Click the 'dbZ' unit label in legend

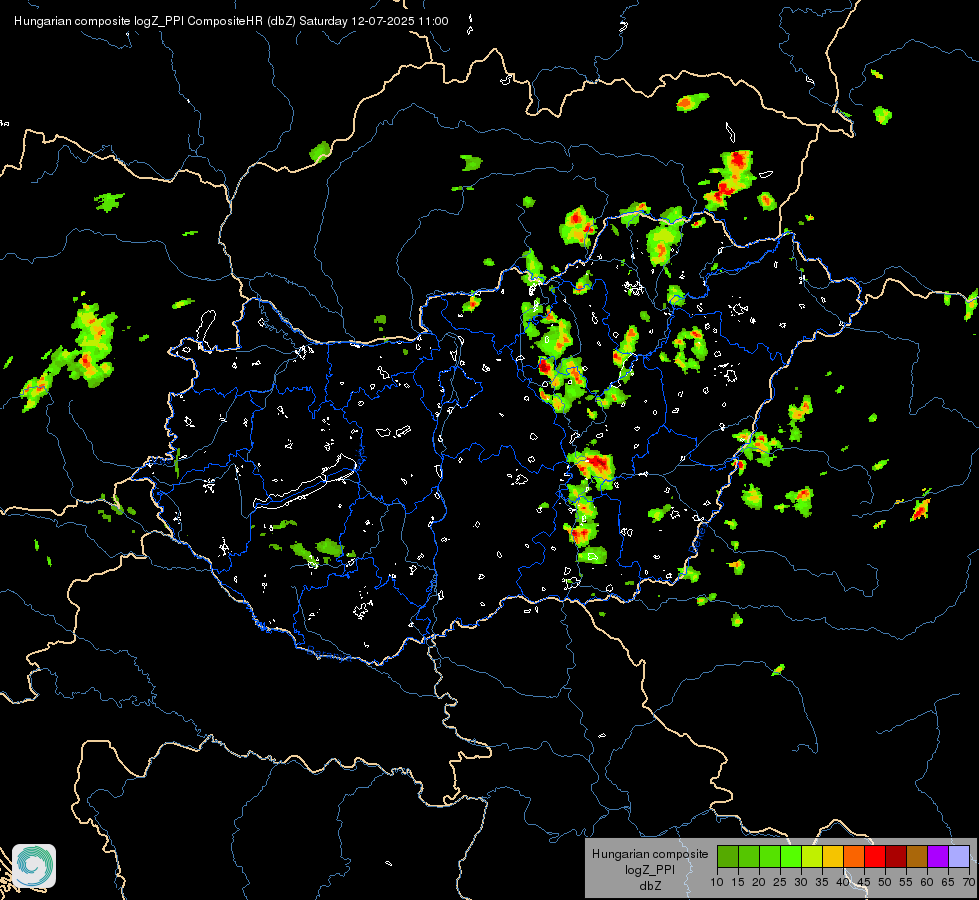point(650,886)
